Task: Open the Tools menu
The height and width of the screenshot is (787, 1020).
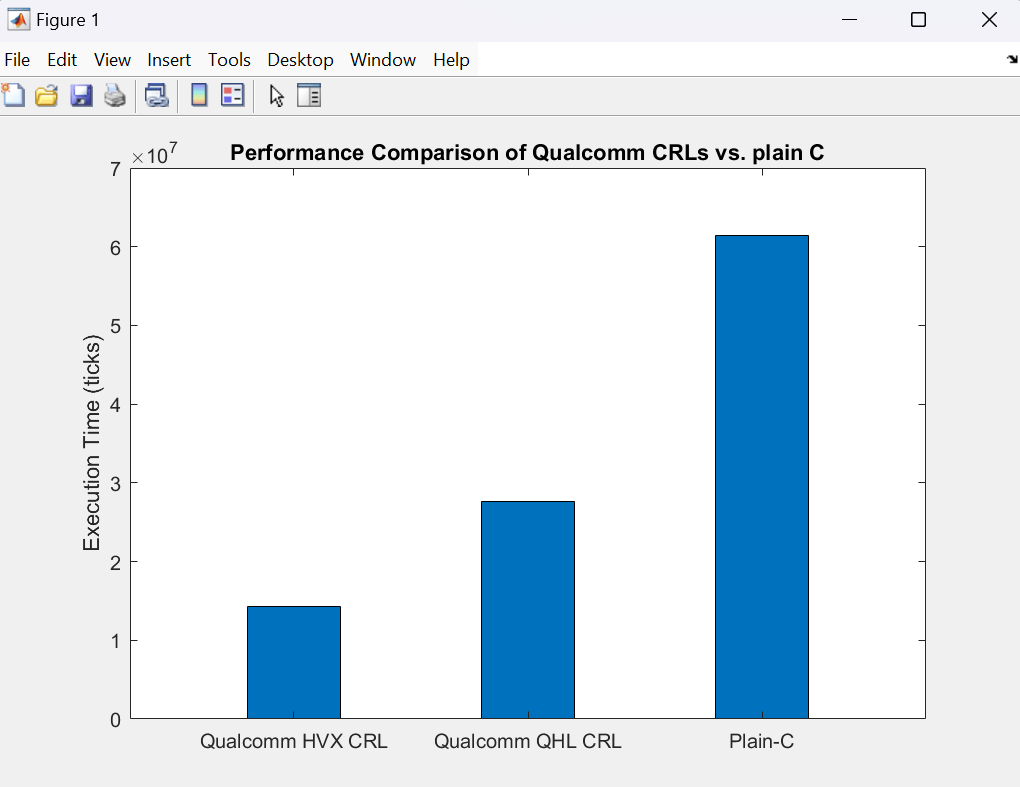Action: pyautogui.click(x=229, y=60)
